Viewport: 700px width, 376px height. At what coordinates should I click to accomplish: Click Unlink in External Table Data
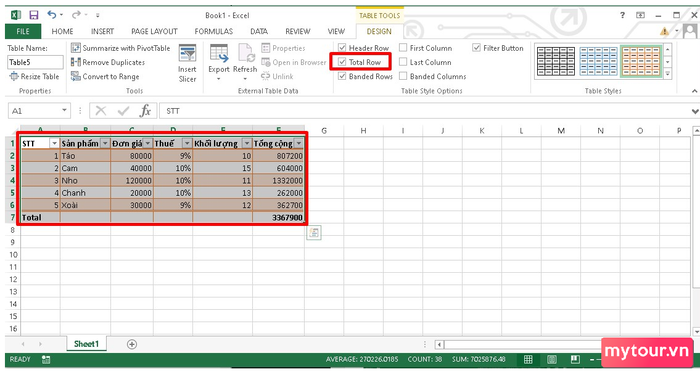277,76
